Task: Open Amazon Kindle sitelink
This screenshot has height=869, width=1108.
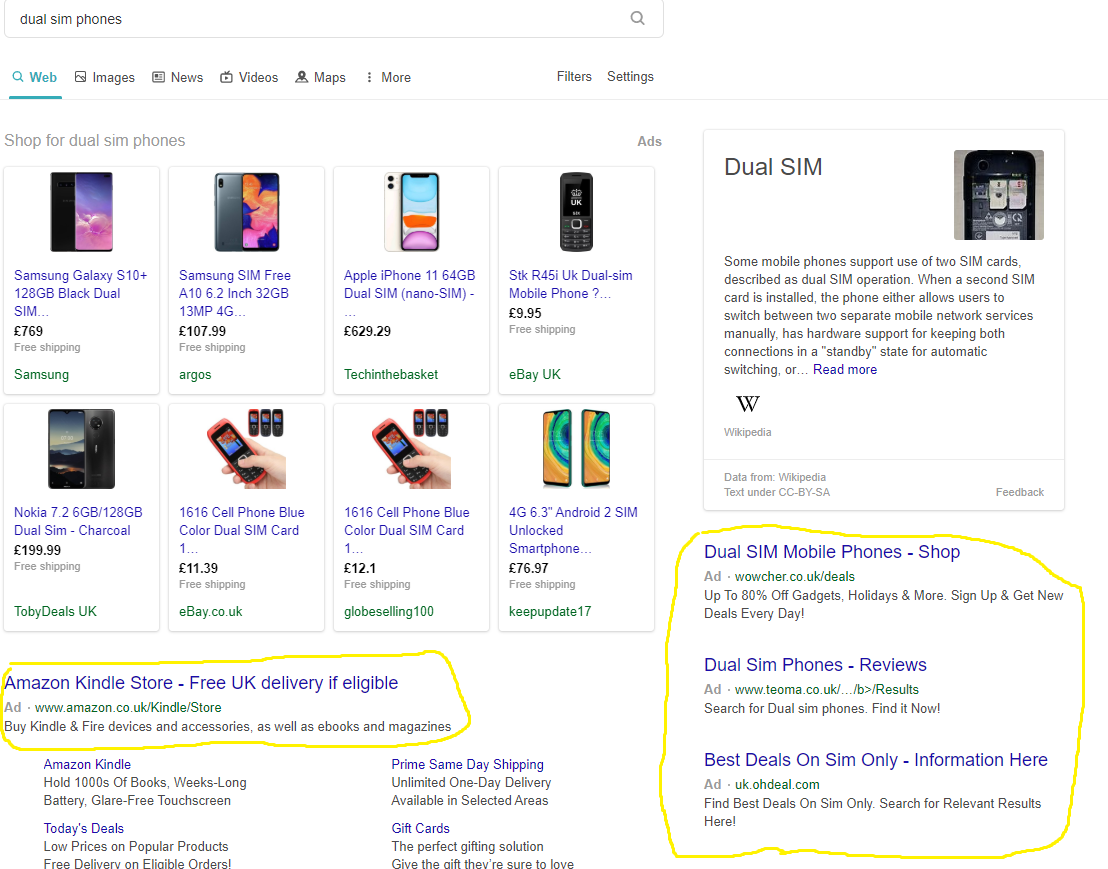Action: (x=87, y=764)
